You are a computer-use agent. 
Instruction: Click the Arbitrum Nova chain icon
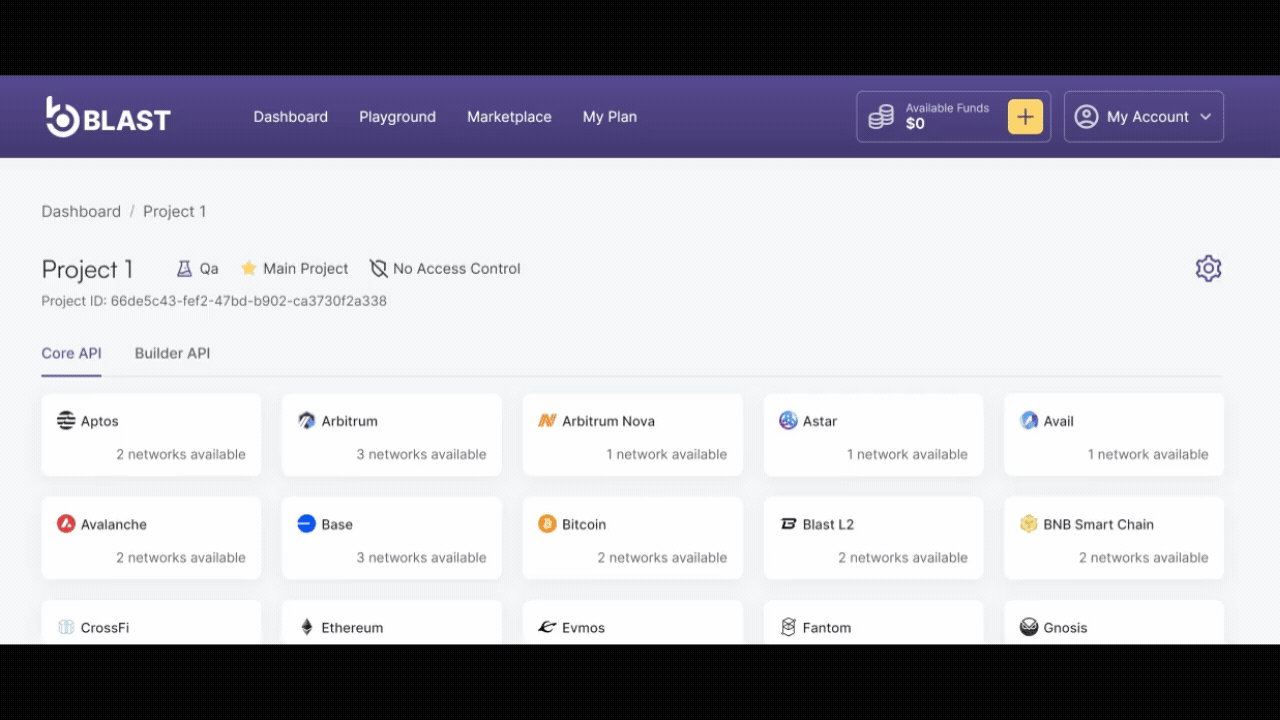pyautogui.click(x=547, y=421)
